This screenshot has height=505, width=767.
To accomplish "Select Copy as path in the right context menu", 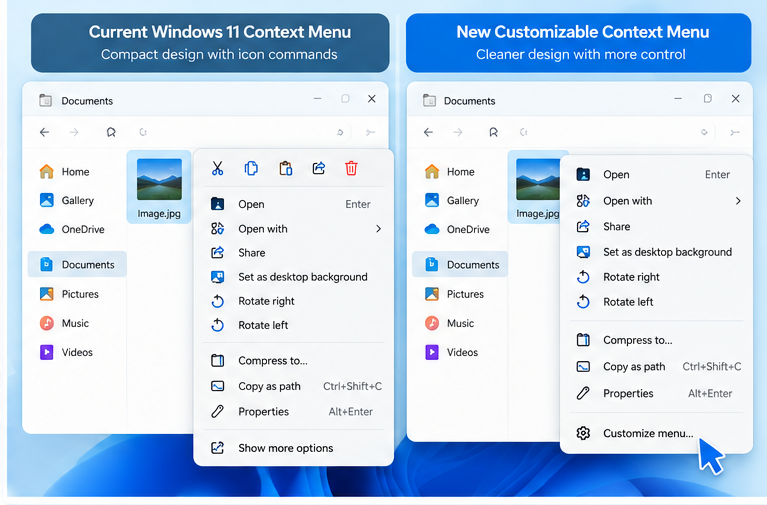I will click(x=656, y=367).
